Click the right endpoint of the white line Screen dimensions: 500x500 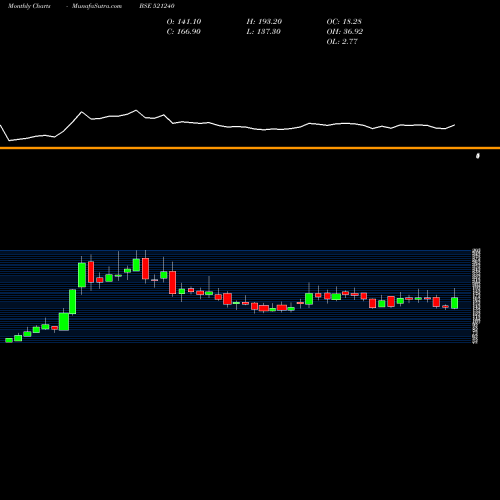click(x=455, y=125)
